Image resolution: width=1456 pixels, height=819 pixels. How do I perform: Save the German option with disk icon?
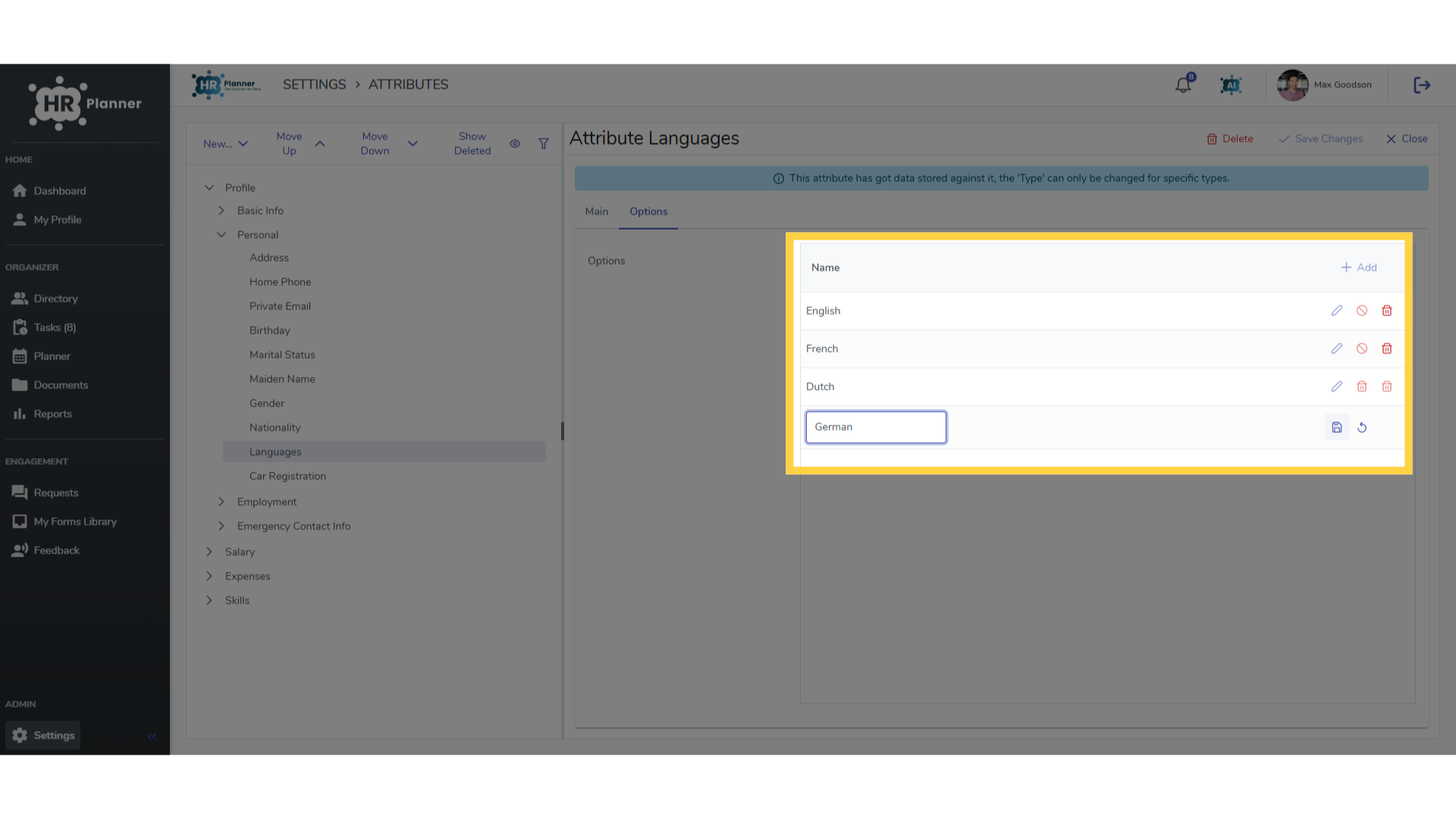[1337, 428]
